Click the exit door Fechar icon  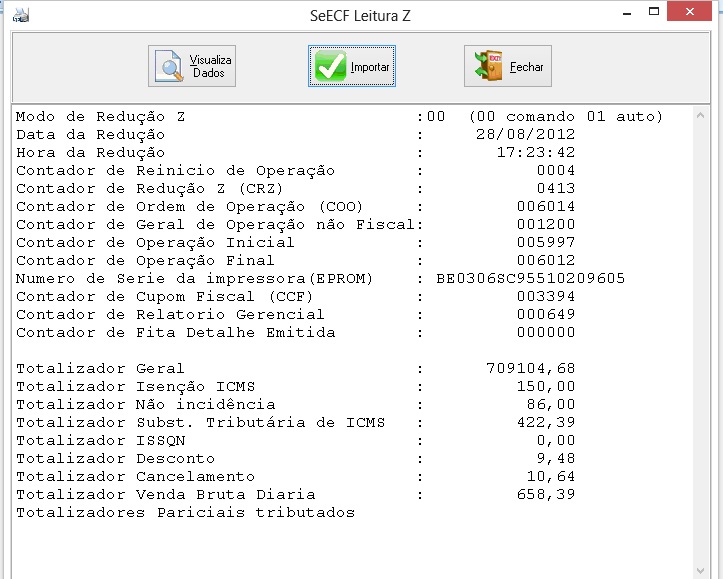(x=490, y=67)
